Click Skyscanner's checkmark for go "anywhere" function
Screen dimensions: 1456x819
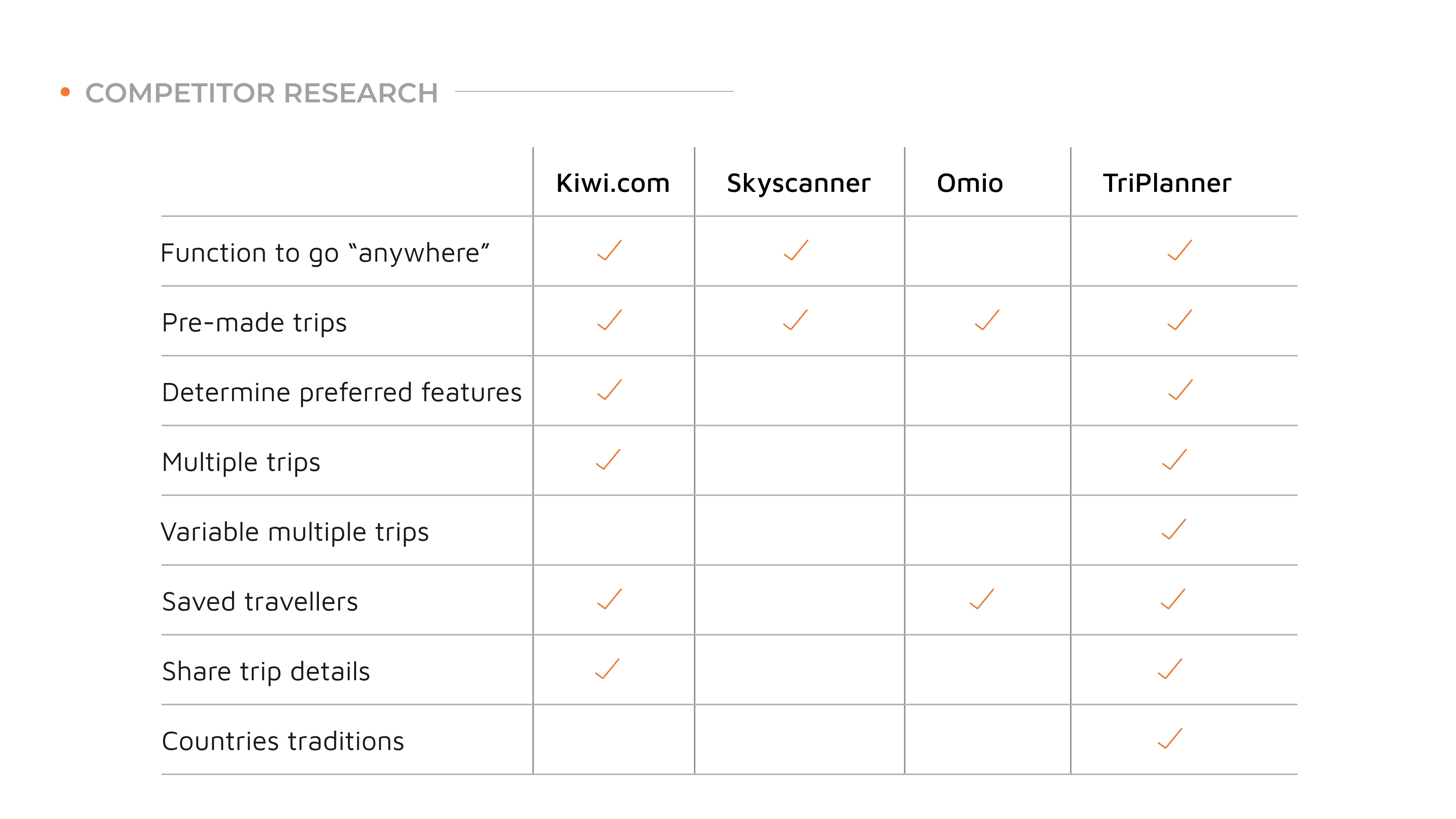(796, 250)
